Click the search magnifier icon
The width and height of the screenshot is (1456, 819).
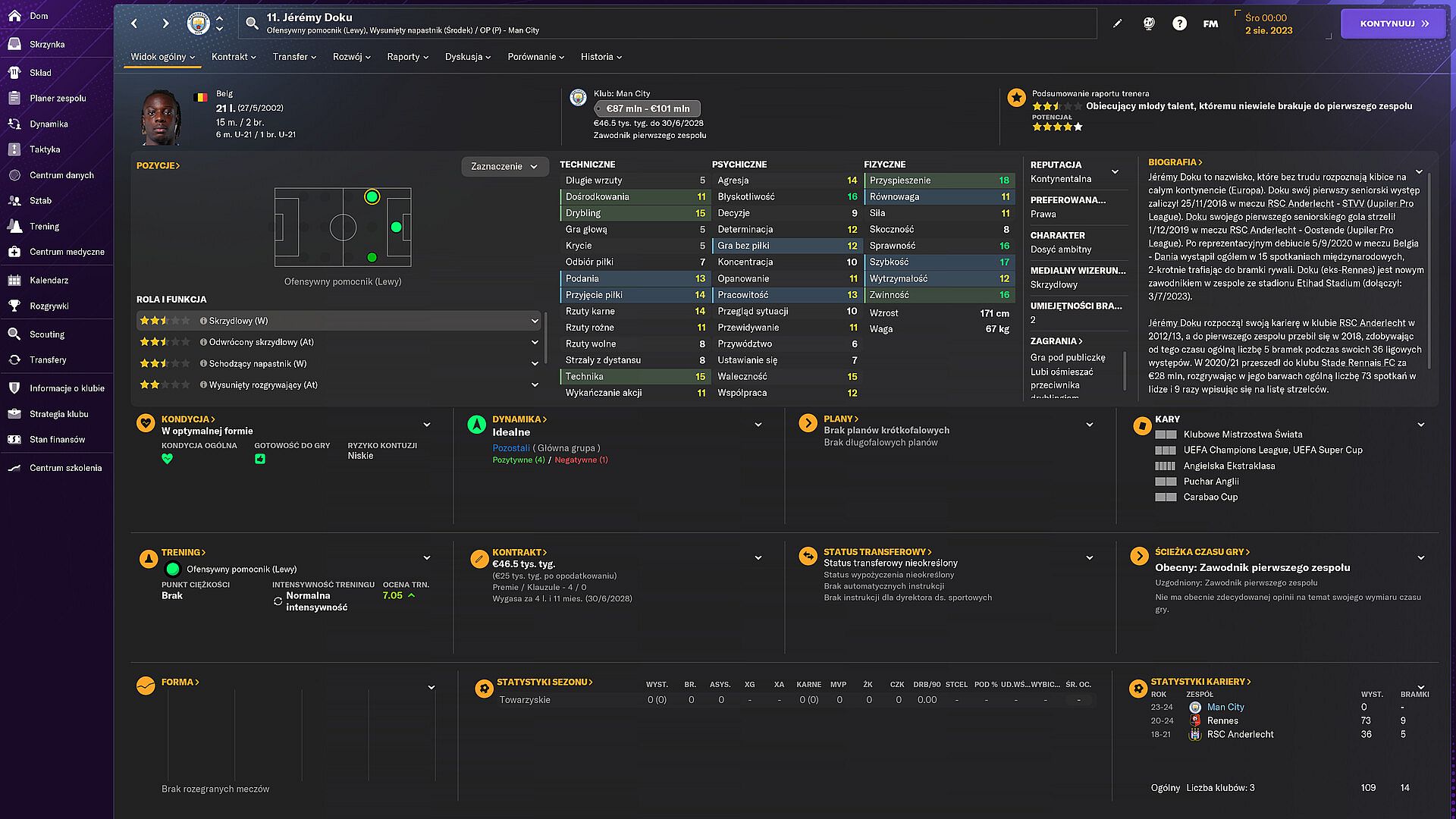tap(252, 24)
